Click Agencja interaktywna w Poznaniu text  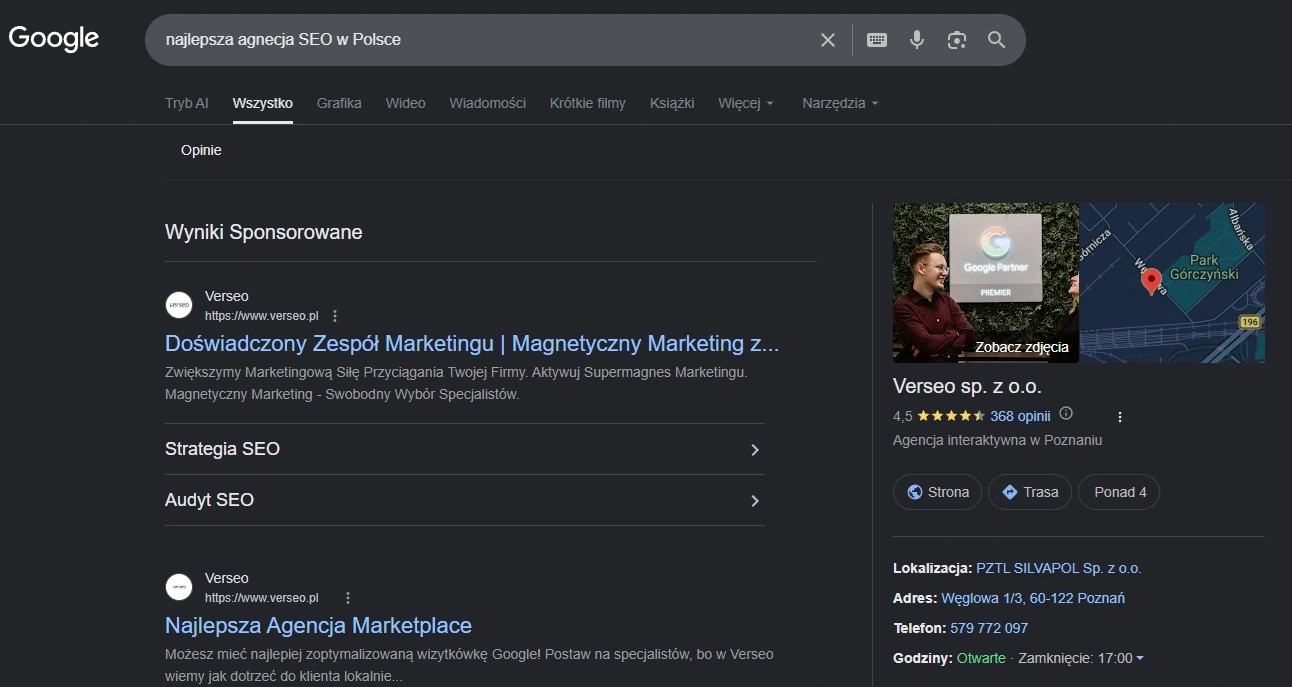tap(997, 440)
